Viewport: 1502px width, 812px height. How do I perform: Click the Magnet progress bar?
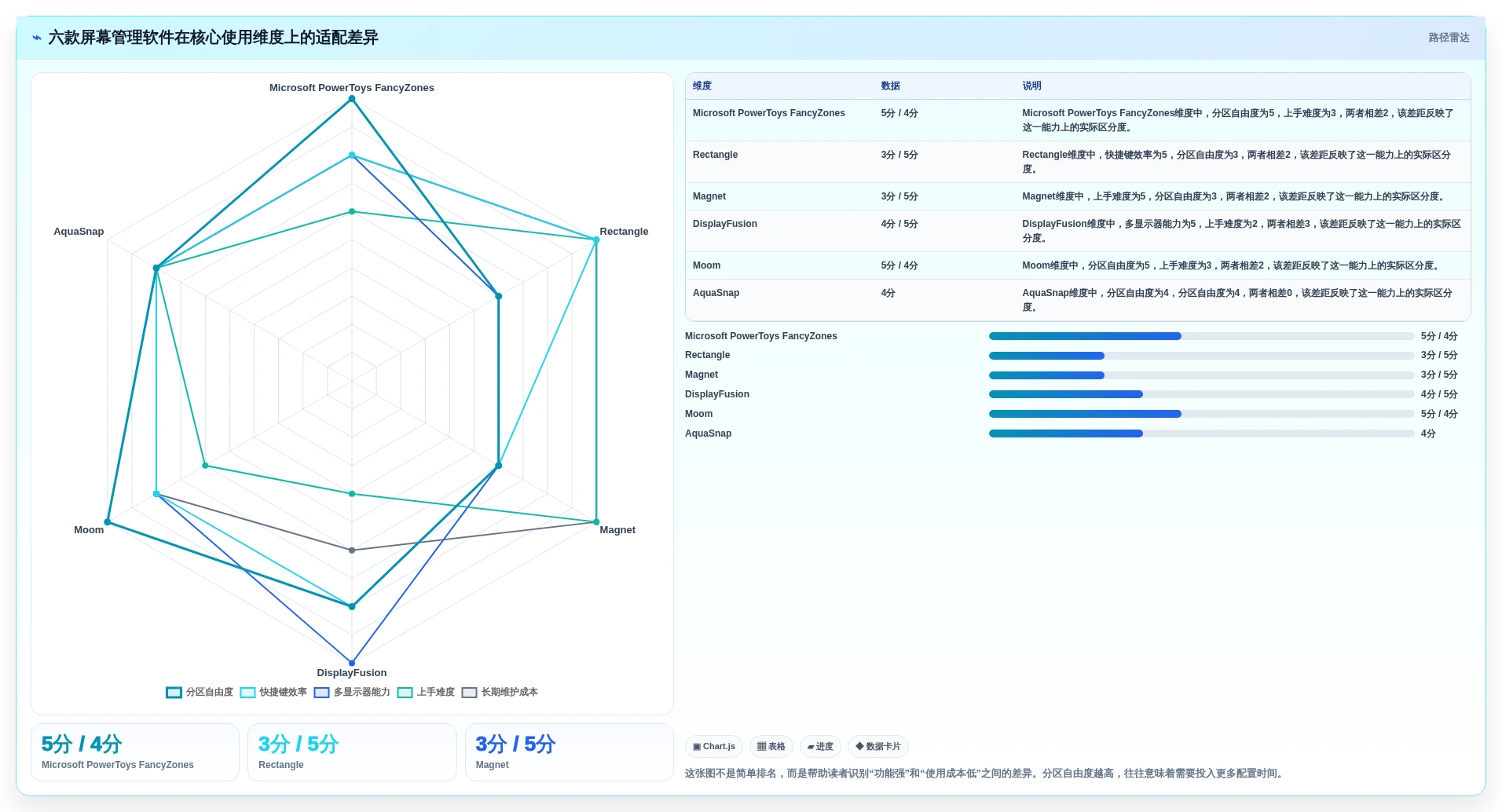coord(1201,375)
